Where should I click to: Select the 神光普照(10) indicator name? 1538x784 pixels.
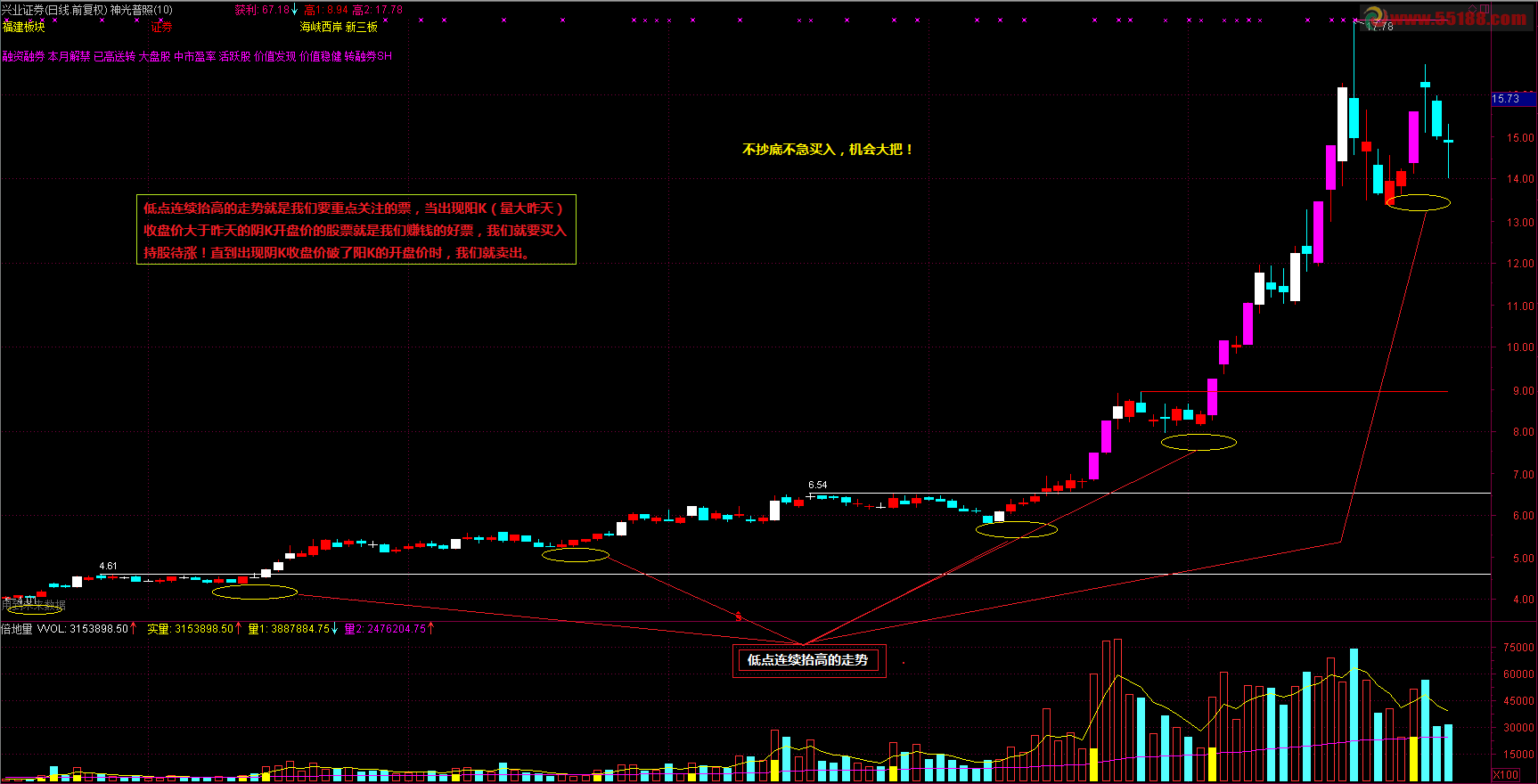coord(142,10)
